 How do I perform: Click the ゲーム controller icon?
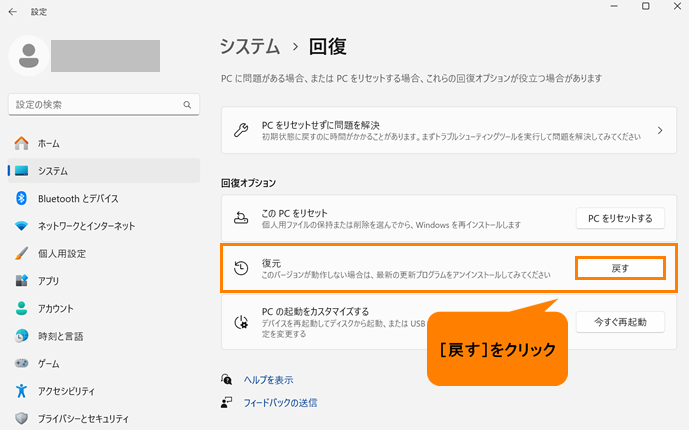point(21,363)
